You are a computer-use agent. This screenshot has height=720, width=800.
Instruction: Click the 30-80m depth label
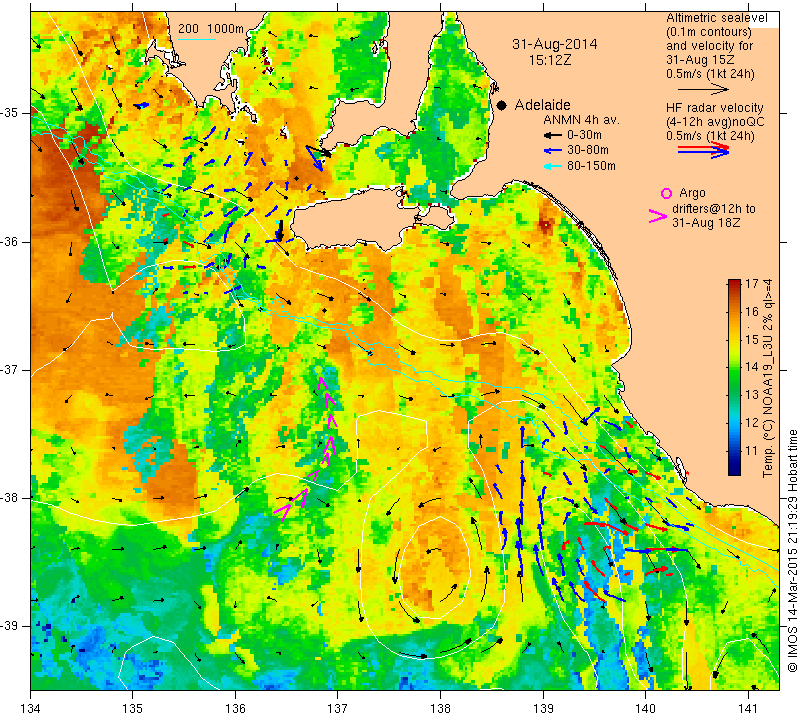tap(588, 151)
